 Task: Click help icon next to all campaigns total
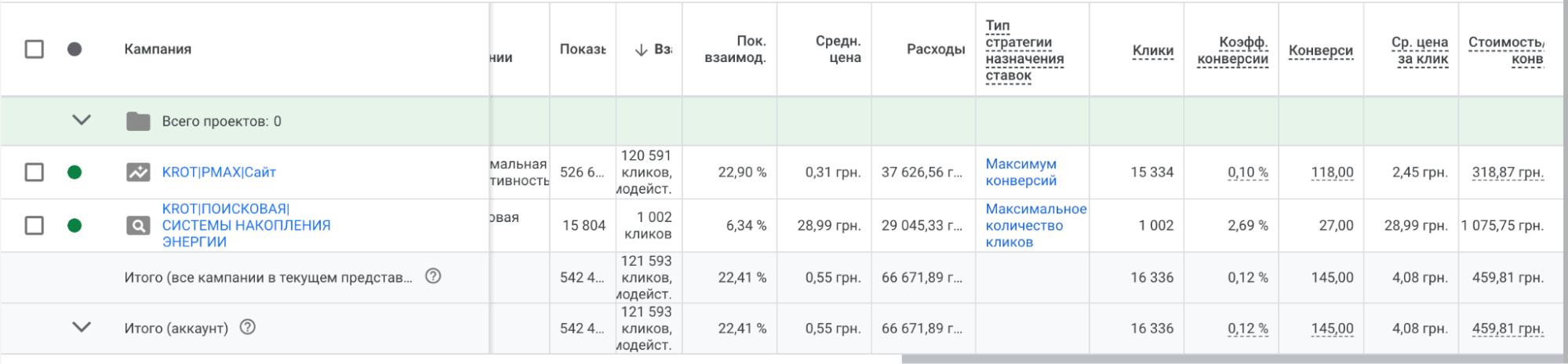click(433, 276)
